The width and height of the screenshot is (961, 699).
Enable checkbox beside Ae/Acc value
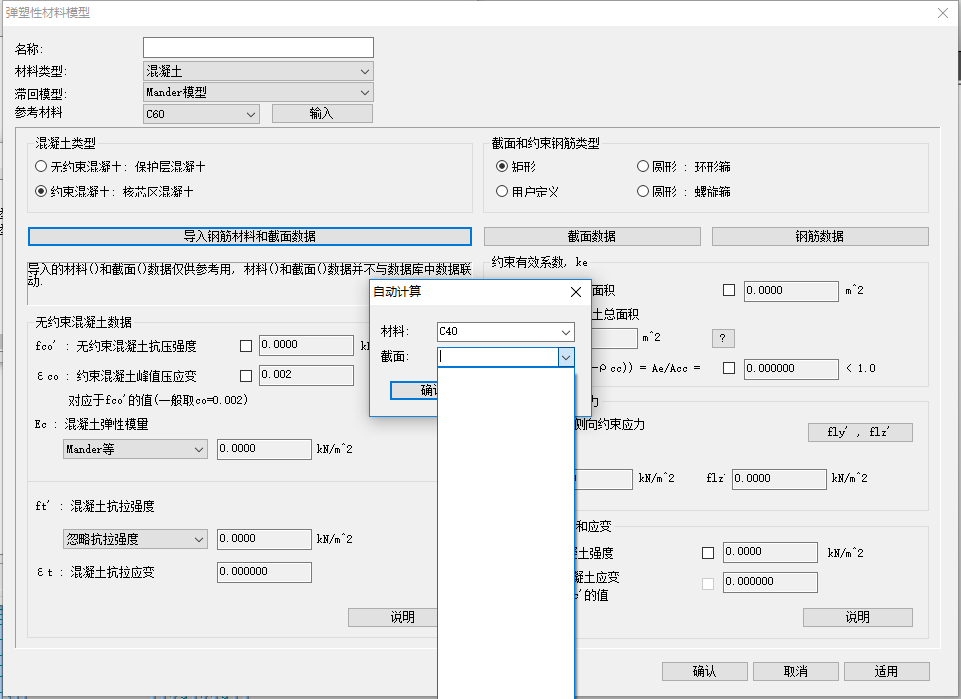[729, 368]
